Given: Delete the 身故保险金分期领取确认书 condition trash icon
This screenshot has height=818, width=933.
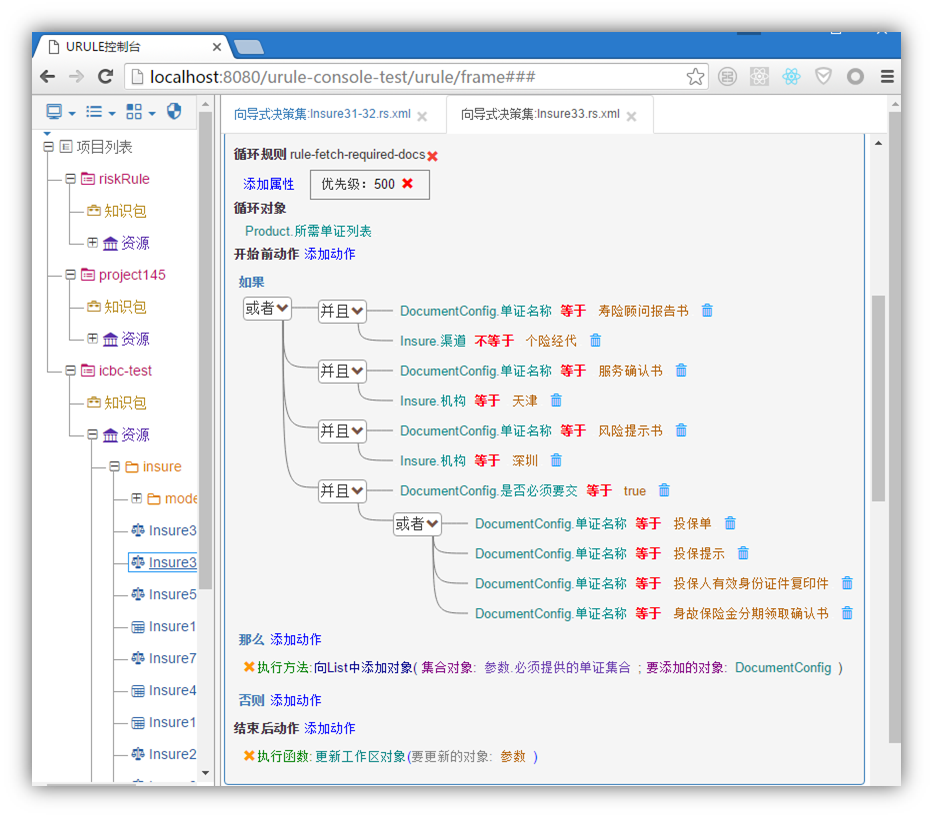Looking at the screenshot, I should (x=847, y=613).
